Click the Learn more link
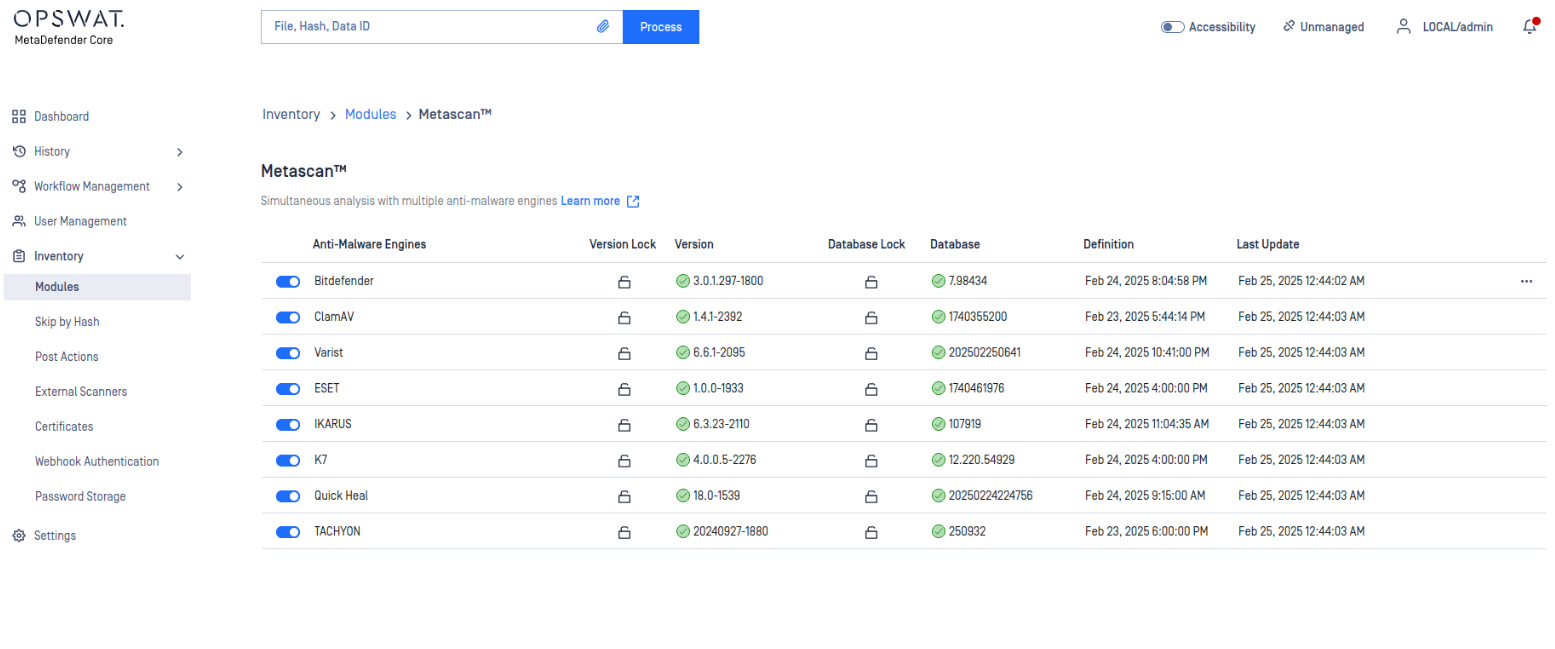Screen dimensions: 1555x649 tap(590, 201)
